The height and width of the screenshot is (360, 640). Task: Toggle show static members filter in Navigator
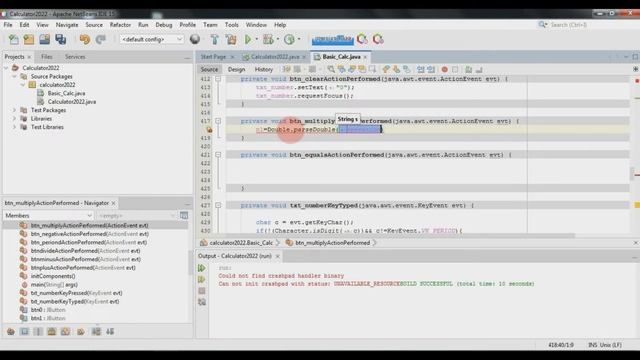pos(38,331)
